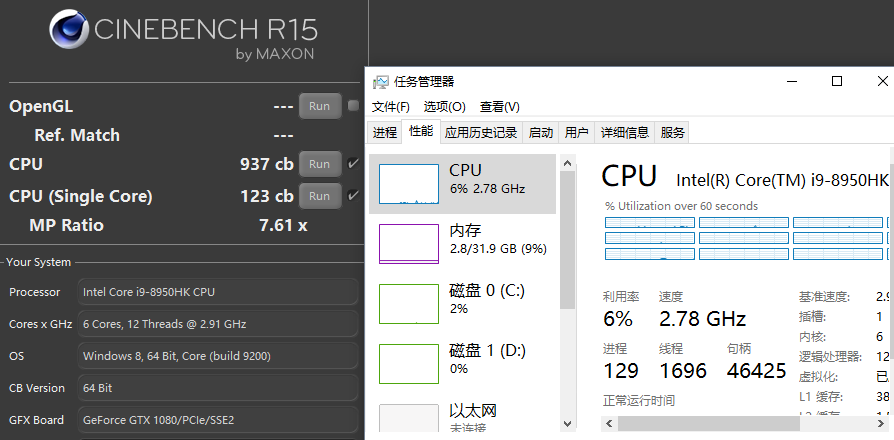This screenshot has height=440, width=894.
Task: Toggle the CPU test checkbox
Action: click(x=353, y=164)
